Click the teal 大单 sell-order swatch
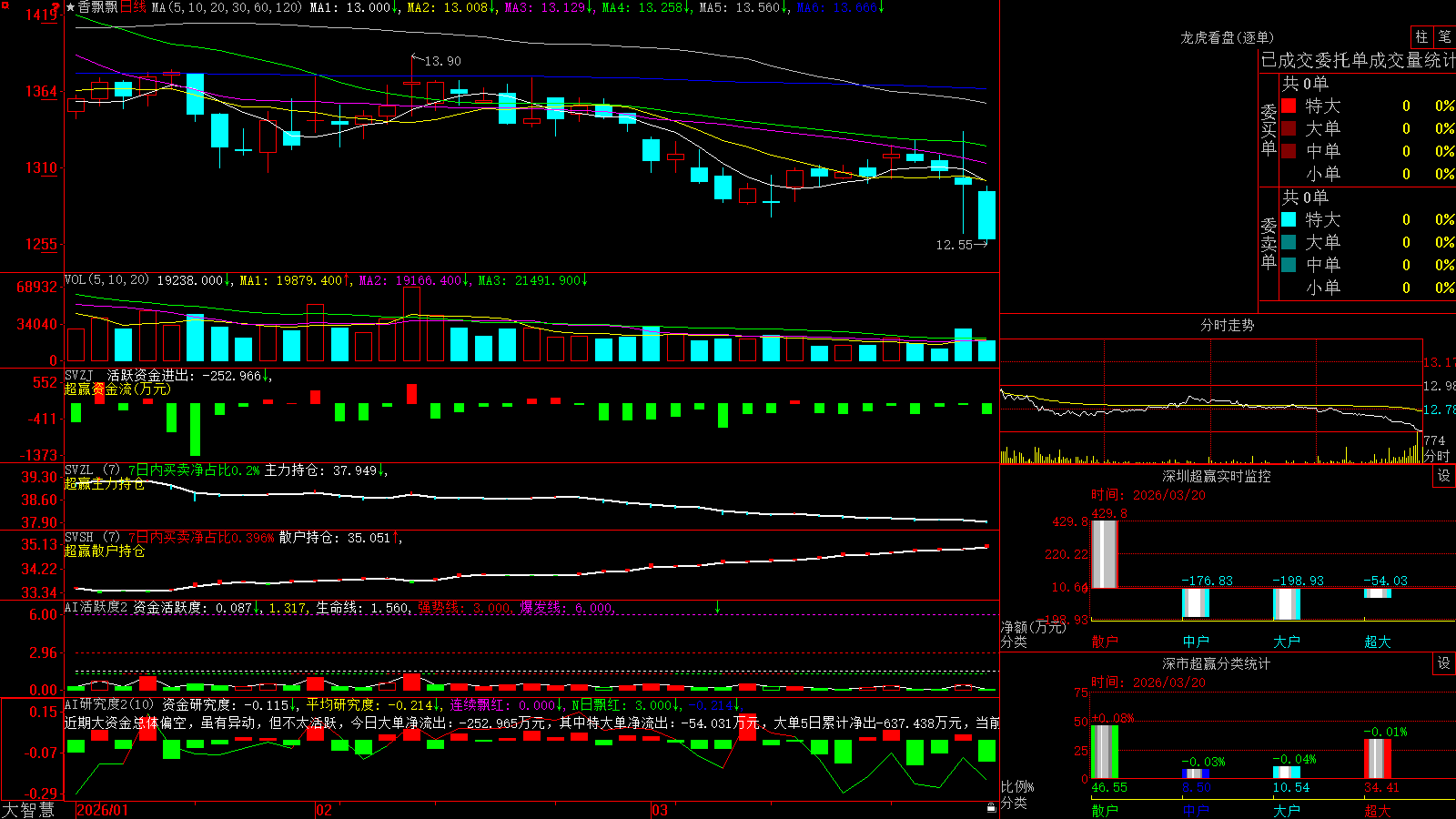Screen dimensions: 1456x819 click(1289, 242)
